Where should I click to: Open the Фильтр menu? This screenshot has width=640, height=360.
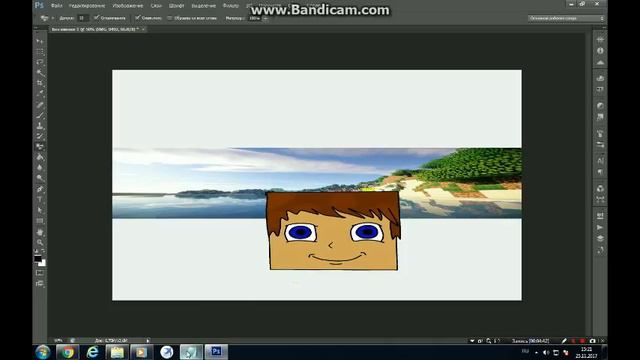tap(231, 6)
